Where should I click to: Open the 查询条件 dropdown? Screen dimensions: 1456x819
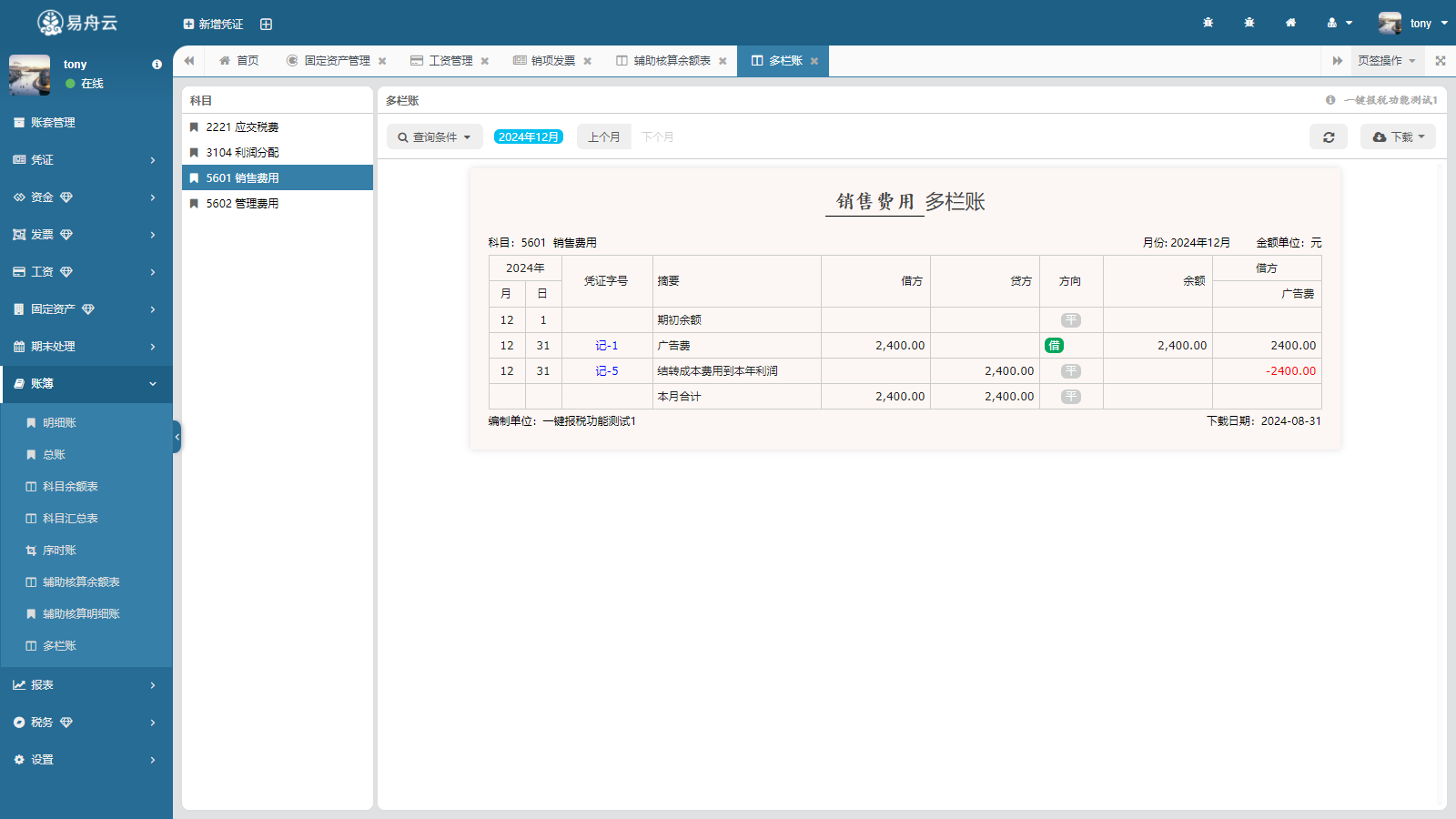pyautogui.click(x=435, y=136)
